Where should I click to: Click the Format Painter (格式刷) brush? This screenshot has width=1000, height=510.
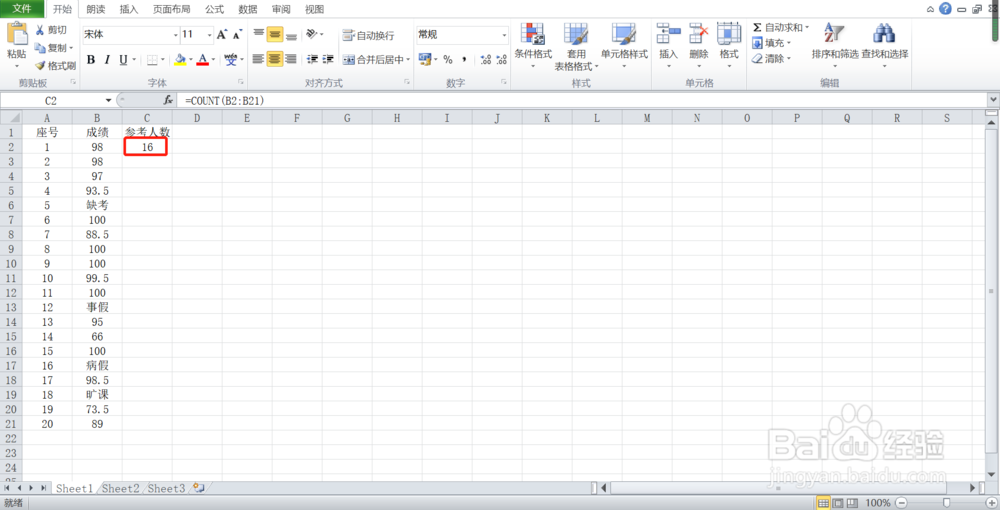[55, 66]
